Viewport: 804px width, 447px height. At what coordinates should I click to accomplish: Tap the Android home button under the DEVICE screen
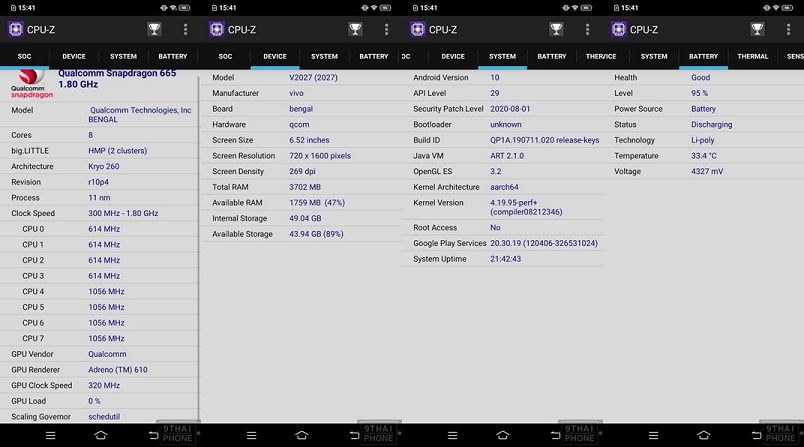(x=302, y=435)
